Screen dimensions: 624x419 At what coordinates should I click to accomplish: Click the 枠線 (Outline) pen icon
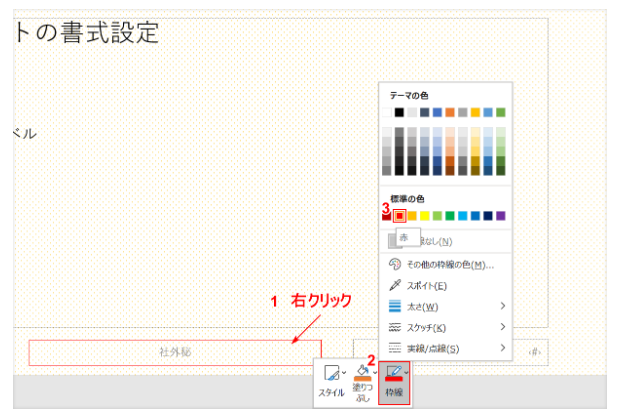coord(392,372)
